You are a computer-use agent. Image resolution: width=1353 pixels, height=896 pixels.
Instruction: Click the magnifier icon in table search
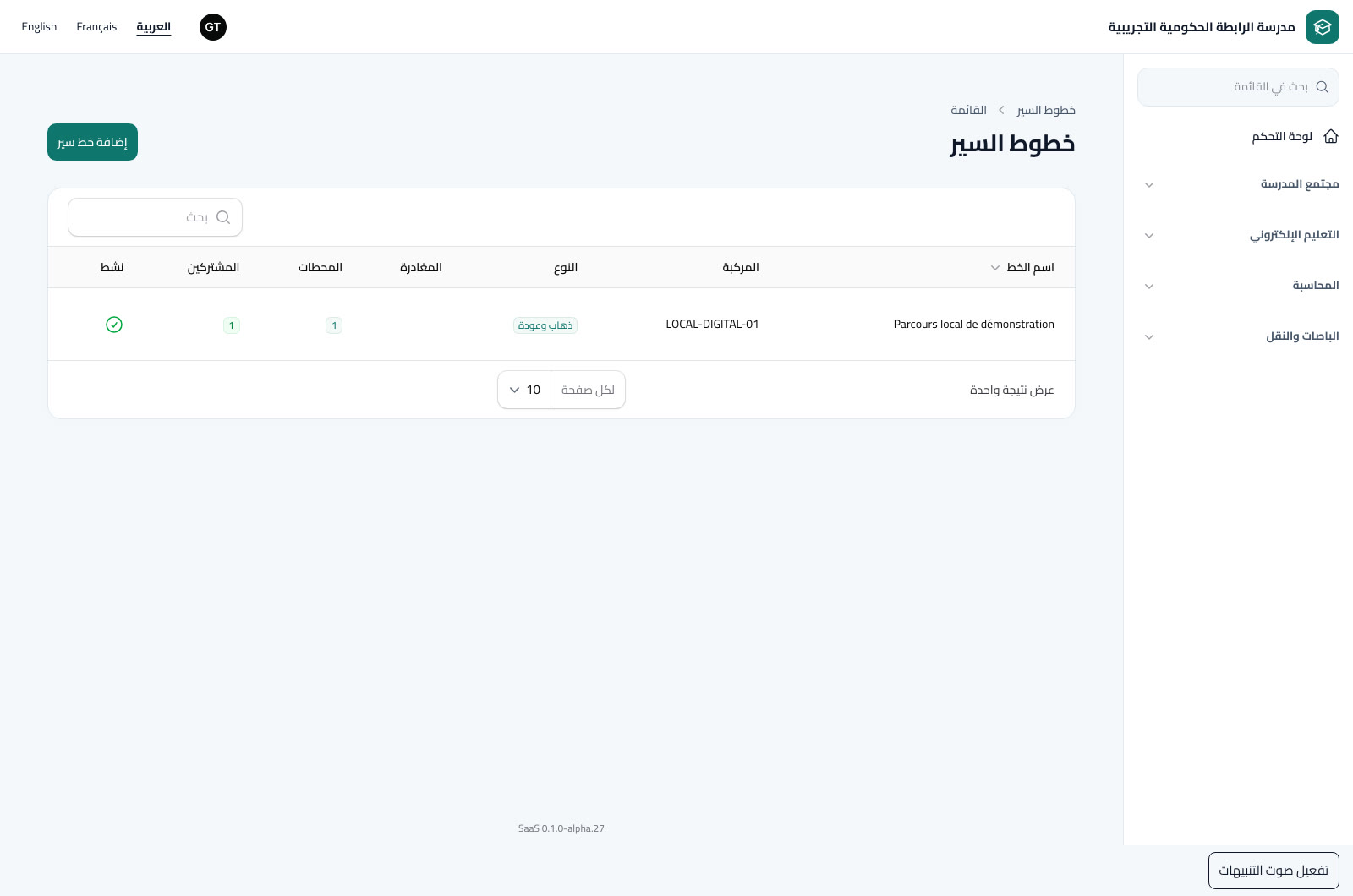[x=223, y=217]
